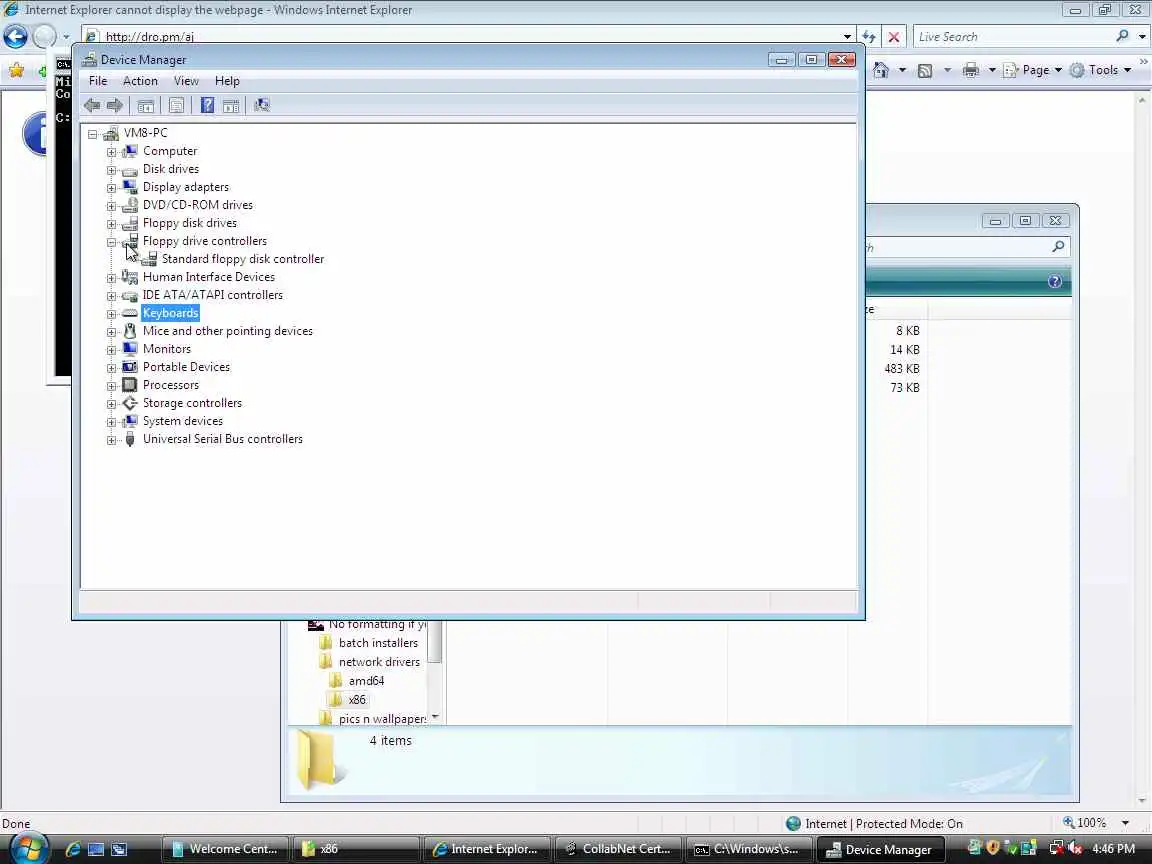Click Show/Hide Console Tree toolbar icon
This screenshot has height=864, width=1152.
pyautogui.click(x=145, y=106)
